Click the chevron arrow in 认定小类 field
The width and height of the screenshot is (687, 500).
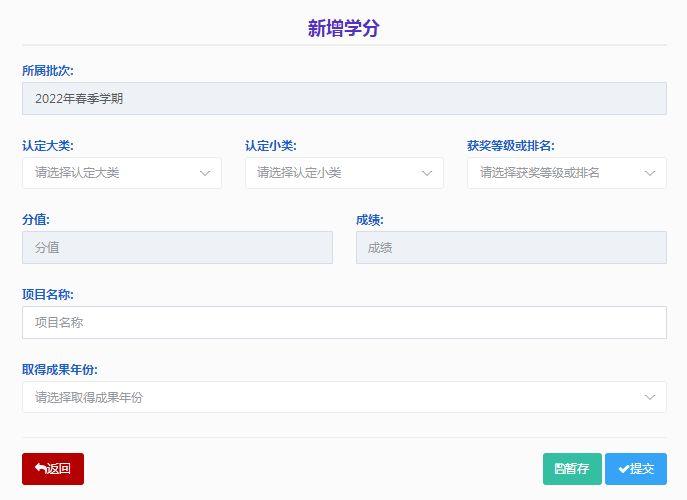(x=427, y=173)
